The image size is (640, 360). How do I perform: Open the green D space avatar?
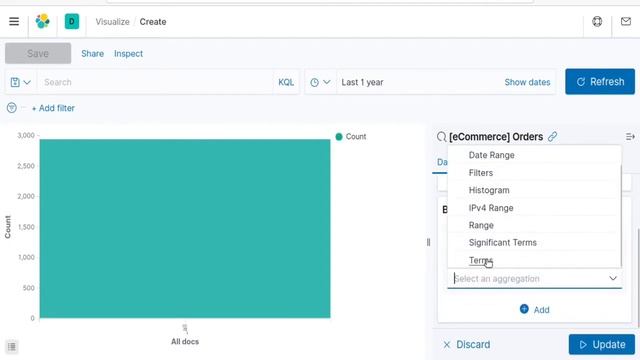pos(72,22)
